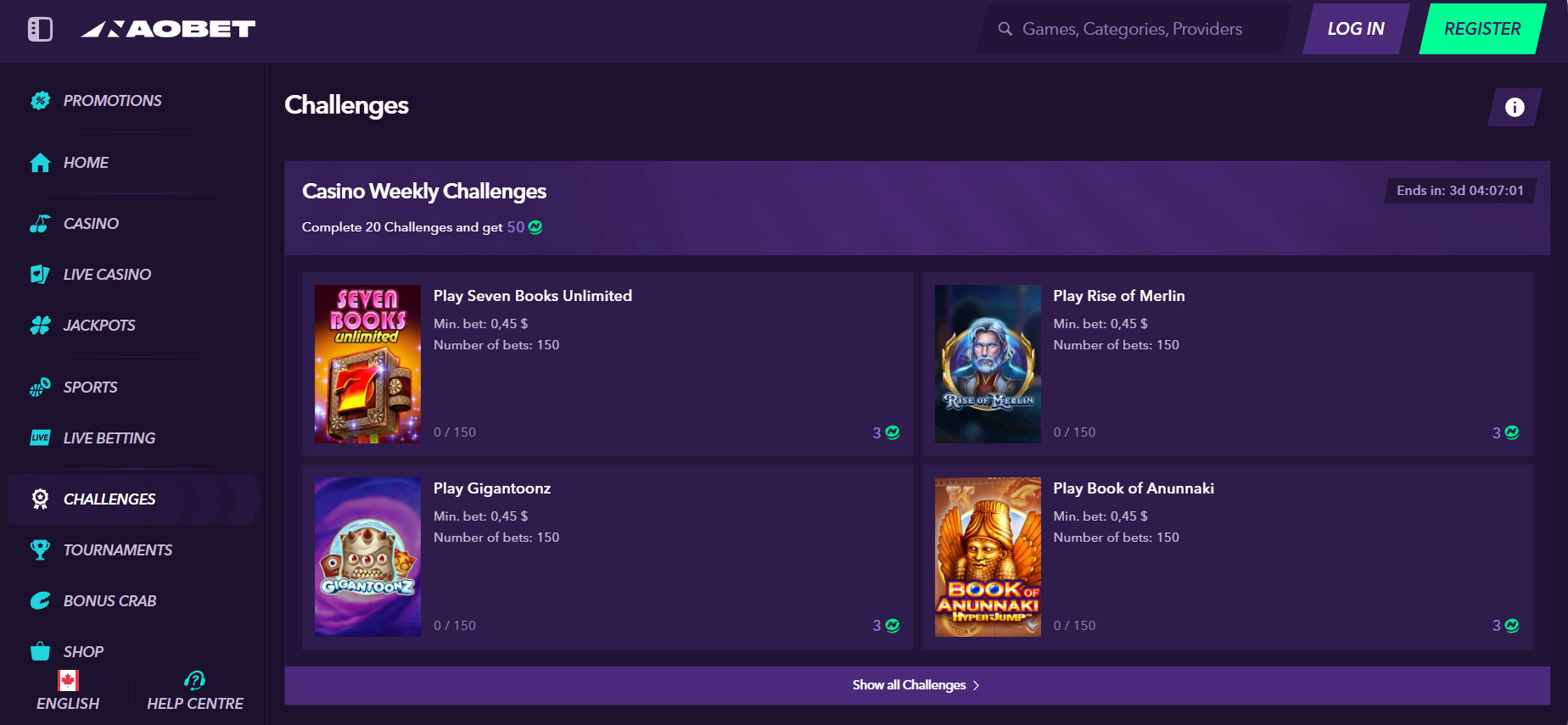Click the Home house icon
This screenshot has width=1568, height=725.
coord(40,163)
